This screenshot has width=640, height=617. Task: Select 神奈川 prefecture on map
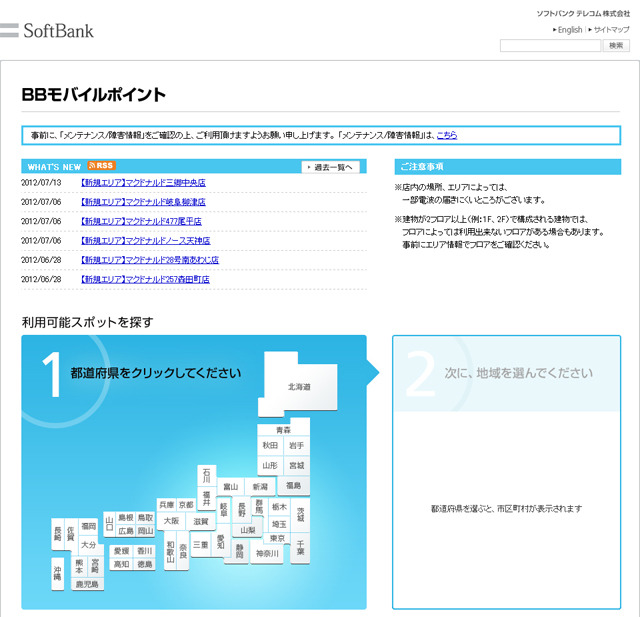click(267, 553)
